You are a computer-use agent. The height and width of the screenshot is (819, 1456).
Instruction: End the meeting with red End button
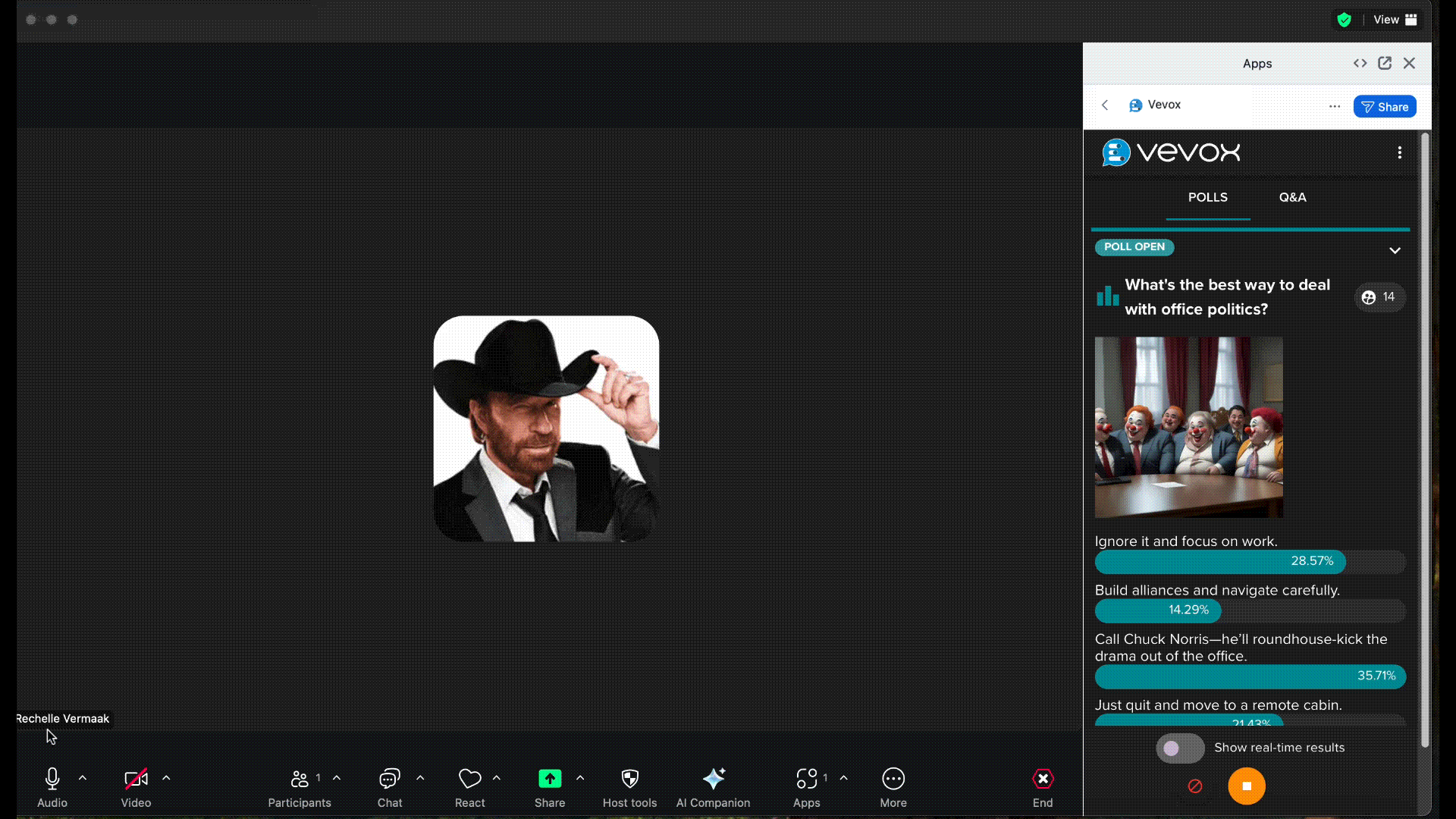(x=1043, y=779)
